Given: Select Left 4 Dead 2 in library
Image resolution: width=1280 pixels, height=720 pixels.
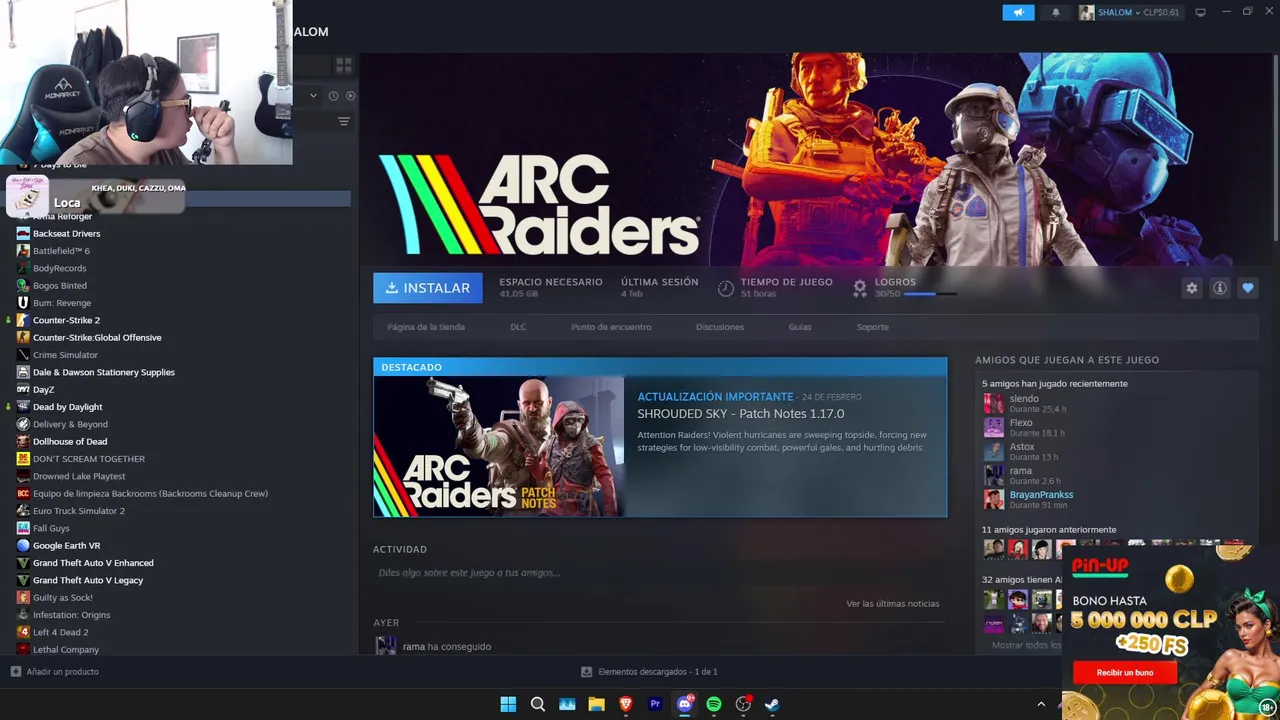Looking at the screenshot, I should [x=60, y=632].
